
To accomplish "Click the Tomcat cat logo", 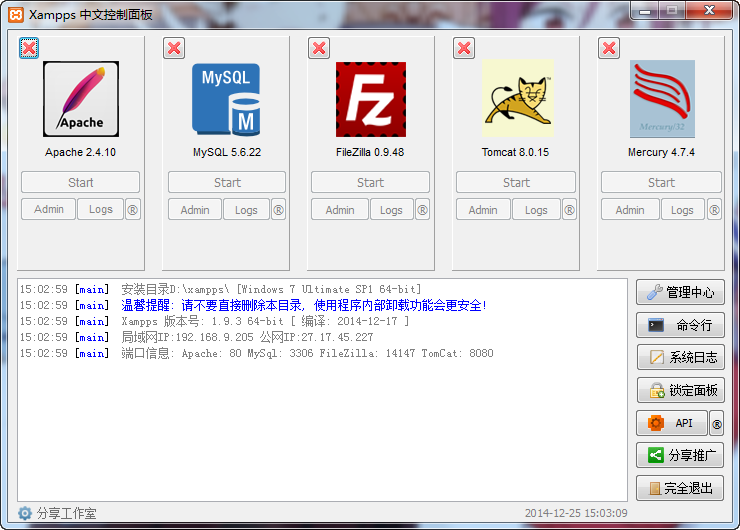I will point(518,98).
